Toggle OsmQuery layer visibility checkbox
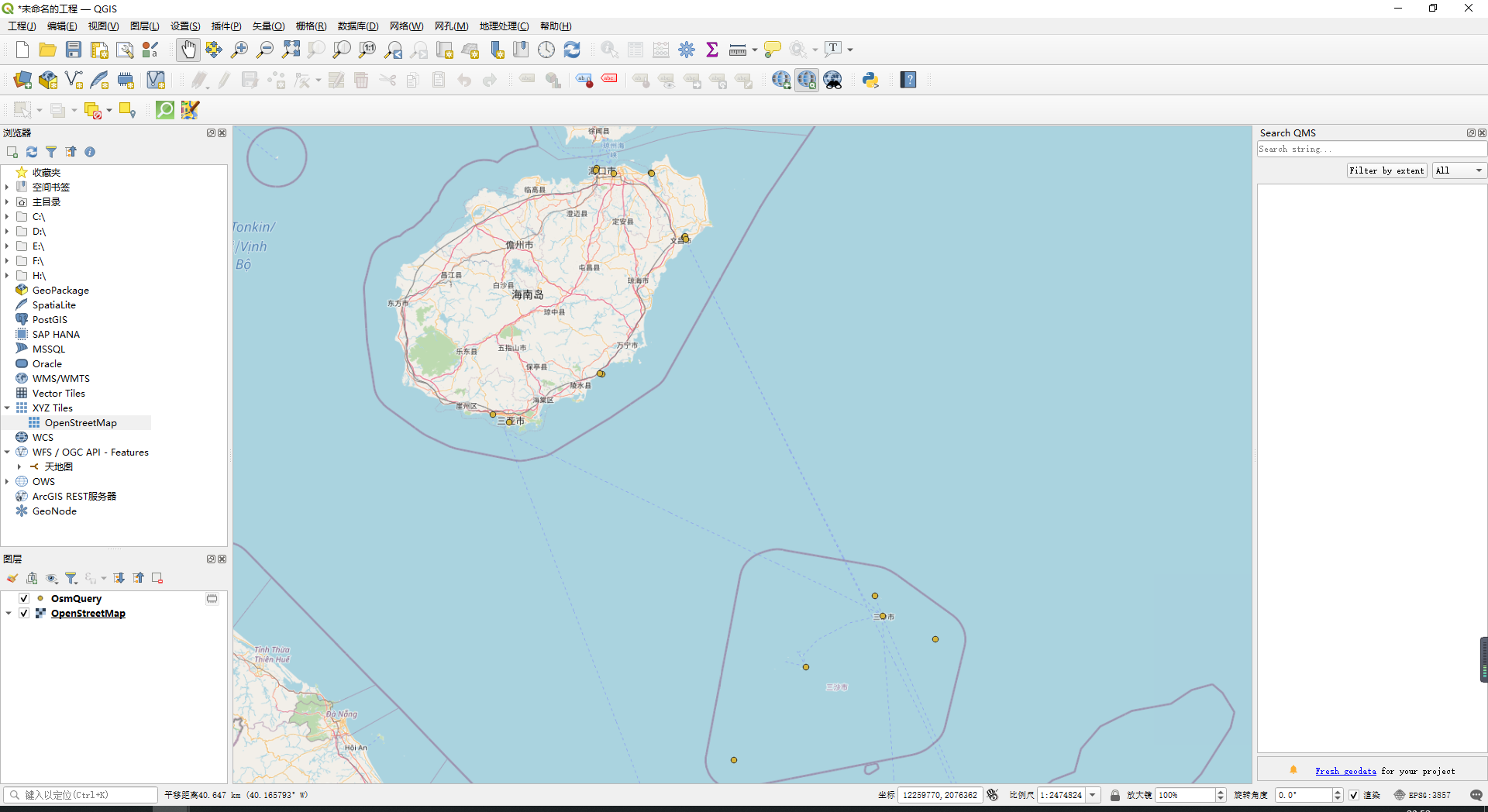The height and width of the screenshot is (812, 1488). [x=24, y=598]
